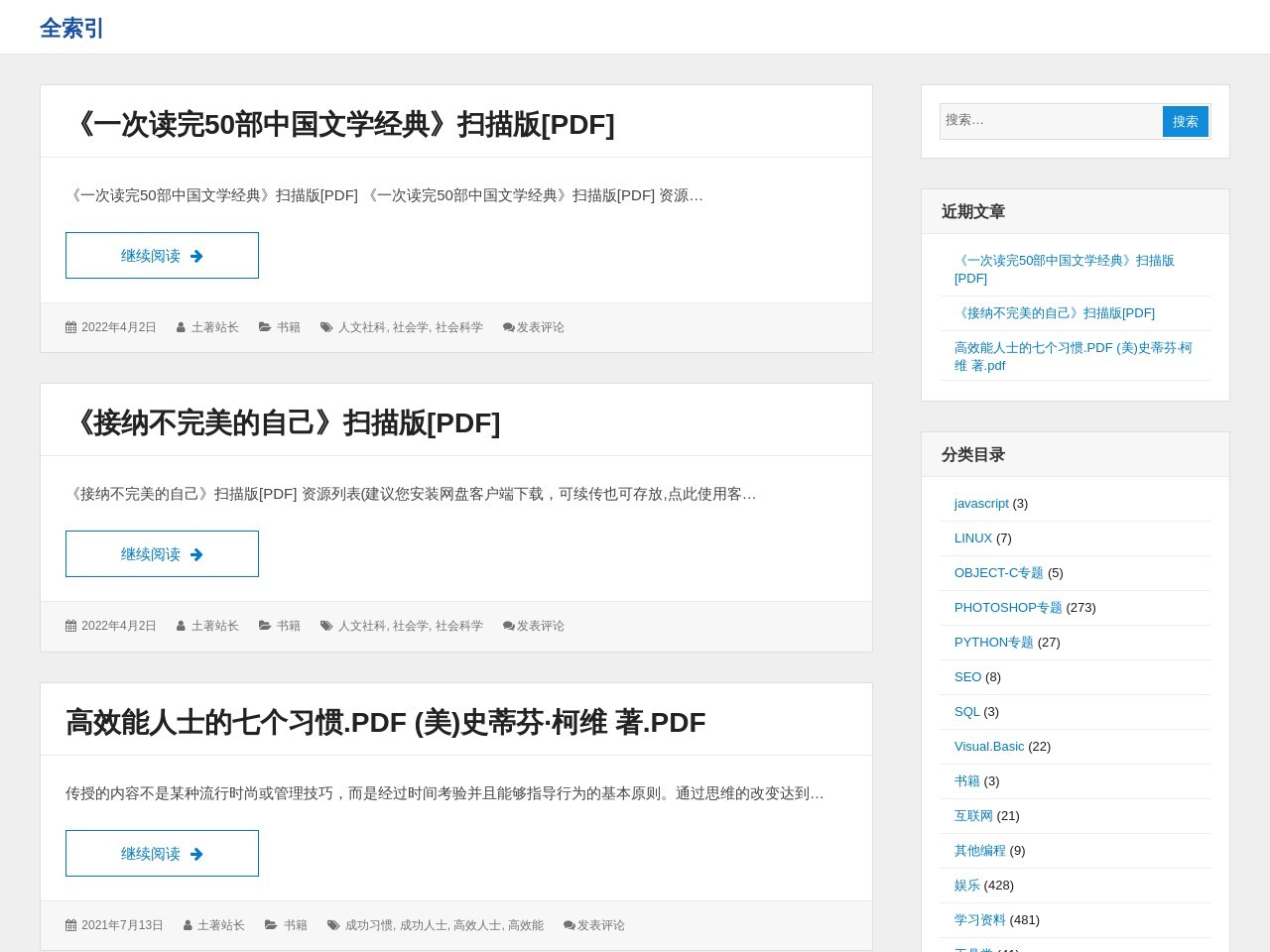The width and height of the screenshot is (1270, 952).
Task: Open the SEO category
Action: 967,676
